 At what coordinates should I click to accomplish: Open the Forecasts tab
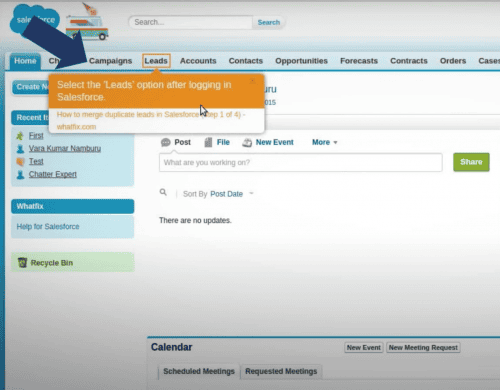click(x=359, y=61)
